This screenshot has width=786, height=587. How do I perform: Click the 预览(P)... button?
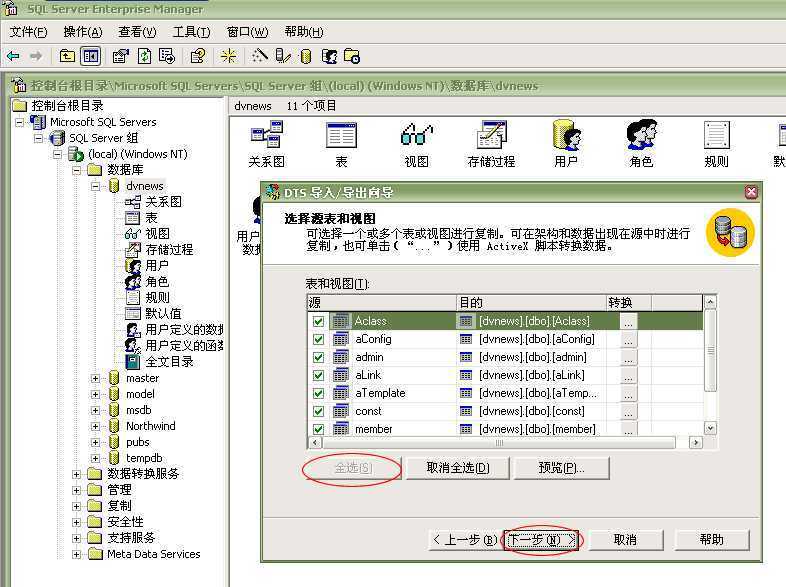pyautogui.click(x=562, y=468)
